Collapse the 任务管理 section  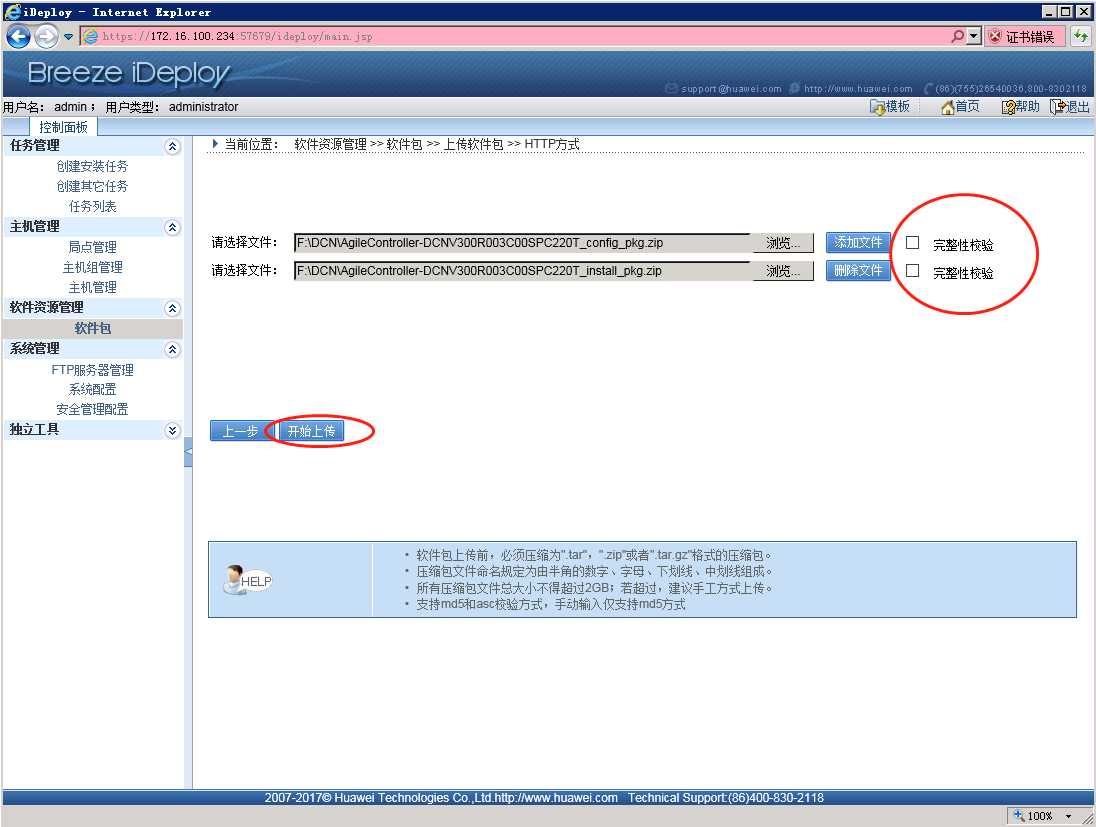(x=172, y=146)
